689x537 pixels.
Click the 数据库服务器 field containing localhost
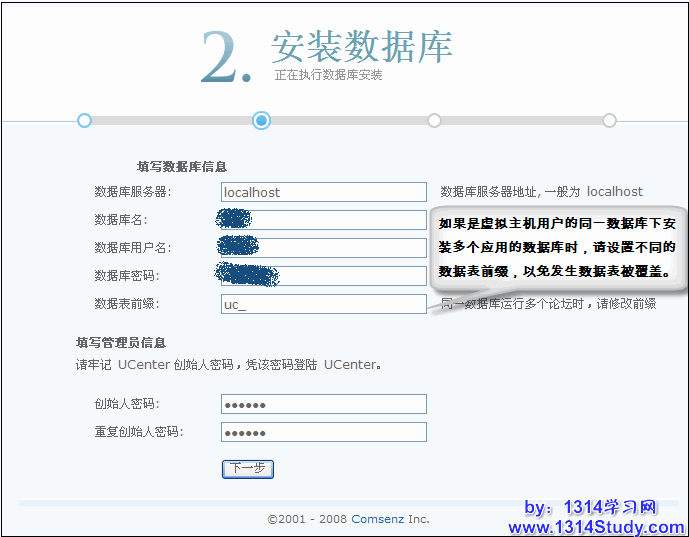323,192
